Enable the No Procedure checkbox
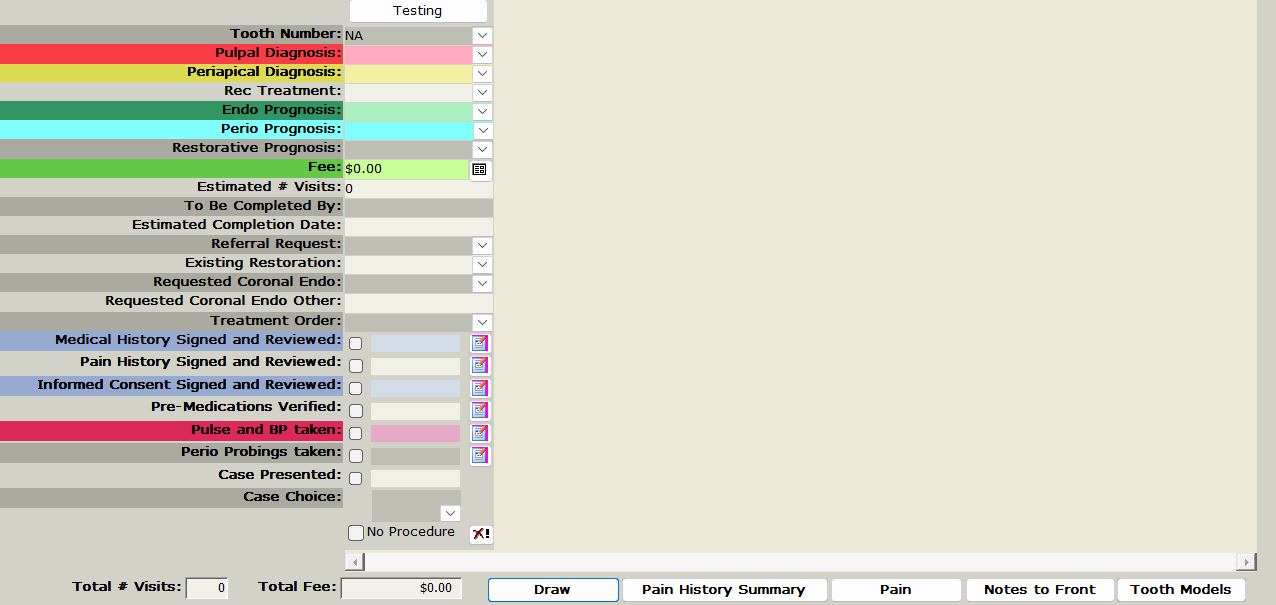The width and height of the screenshot is (1276, 605). click(356, 533)
